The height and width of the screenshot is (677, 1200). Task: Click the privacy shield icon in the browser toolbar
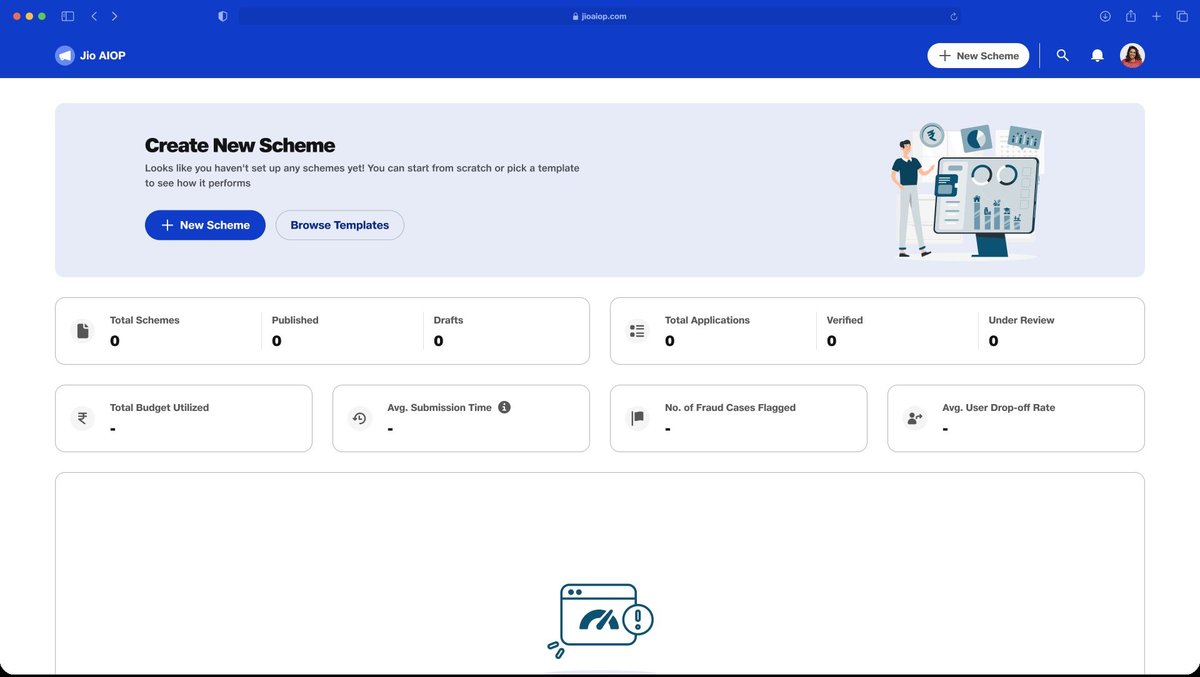point(222,16)
